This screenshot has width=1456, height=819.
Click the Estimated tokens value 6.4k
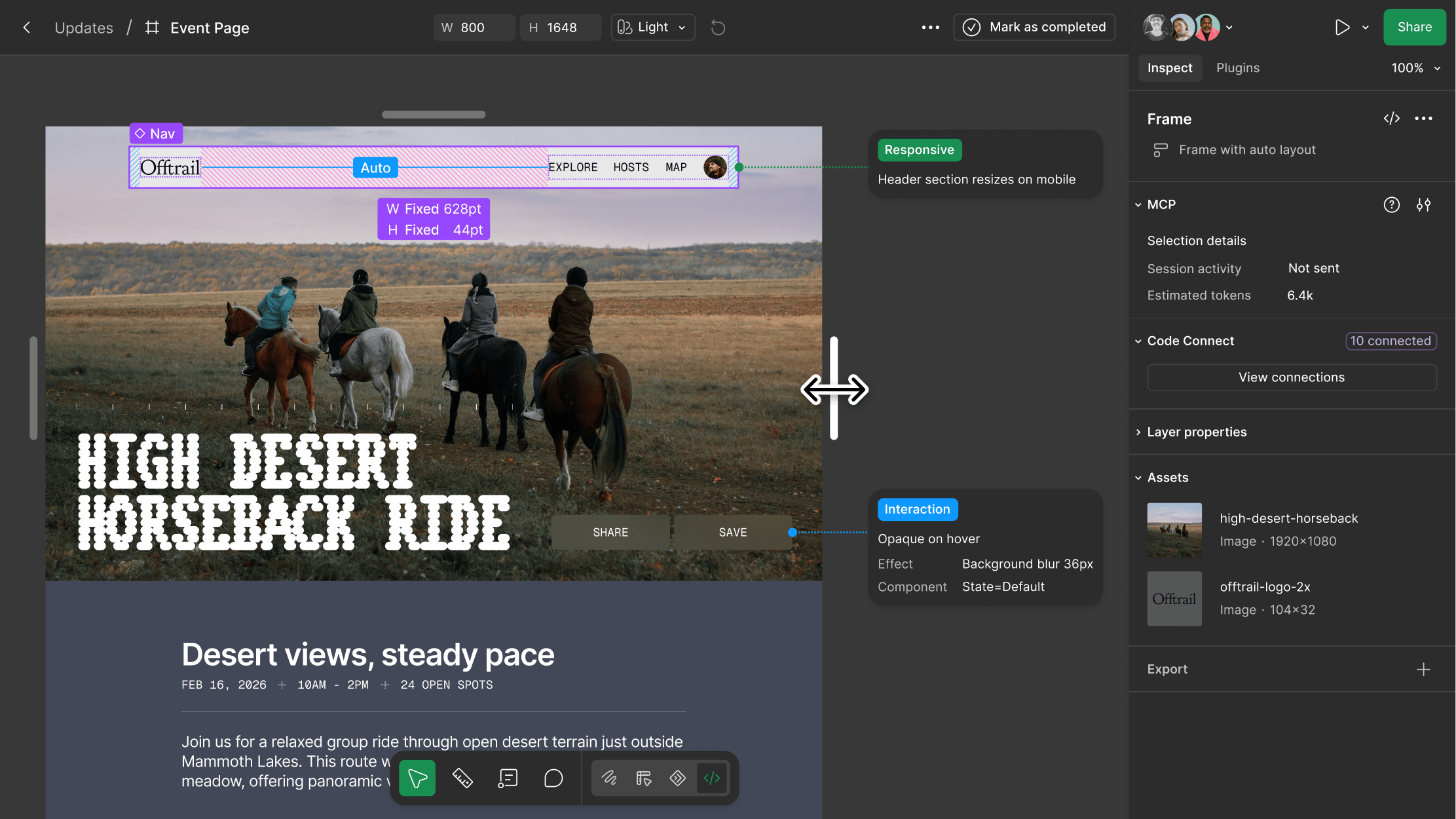click(1300, 295)
